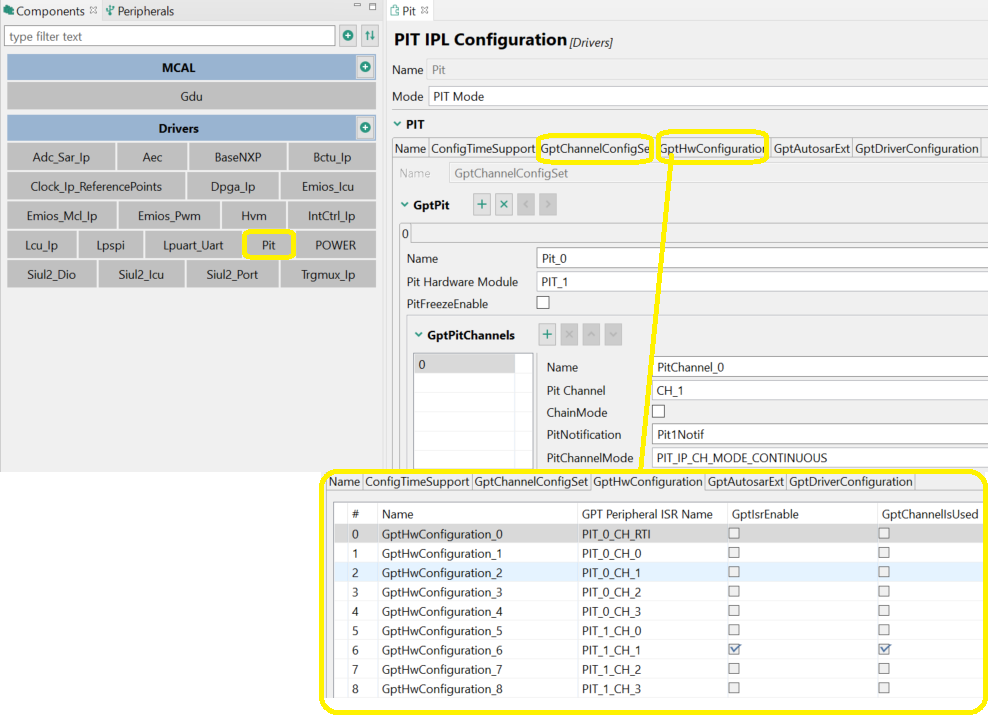989x722 pixels.
Task: Select GptPitChannels list item 0
Action: point(464,364)
